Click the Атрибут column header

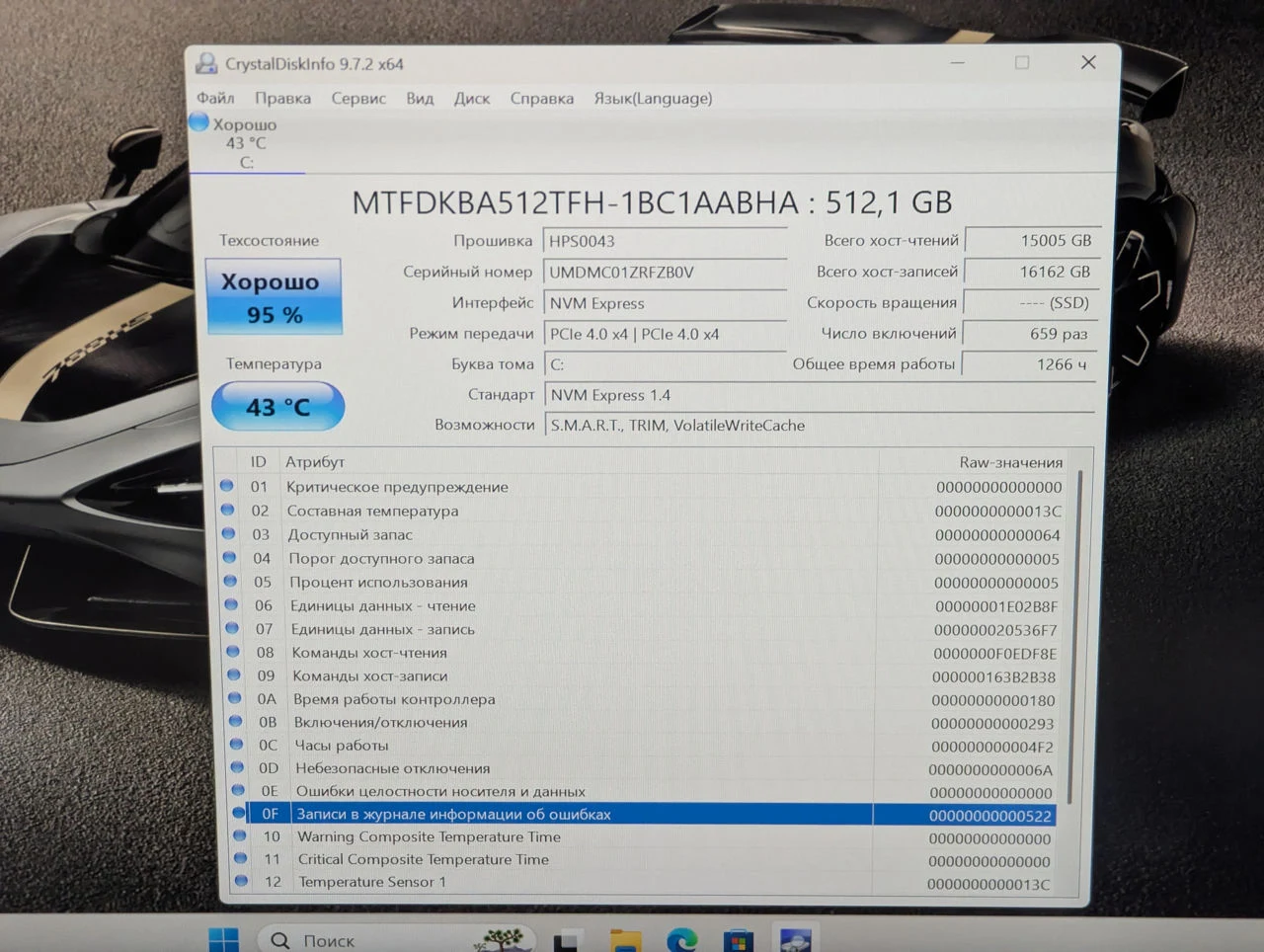coord(315,461)
